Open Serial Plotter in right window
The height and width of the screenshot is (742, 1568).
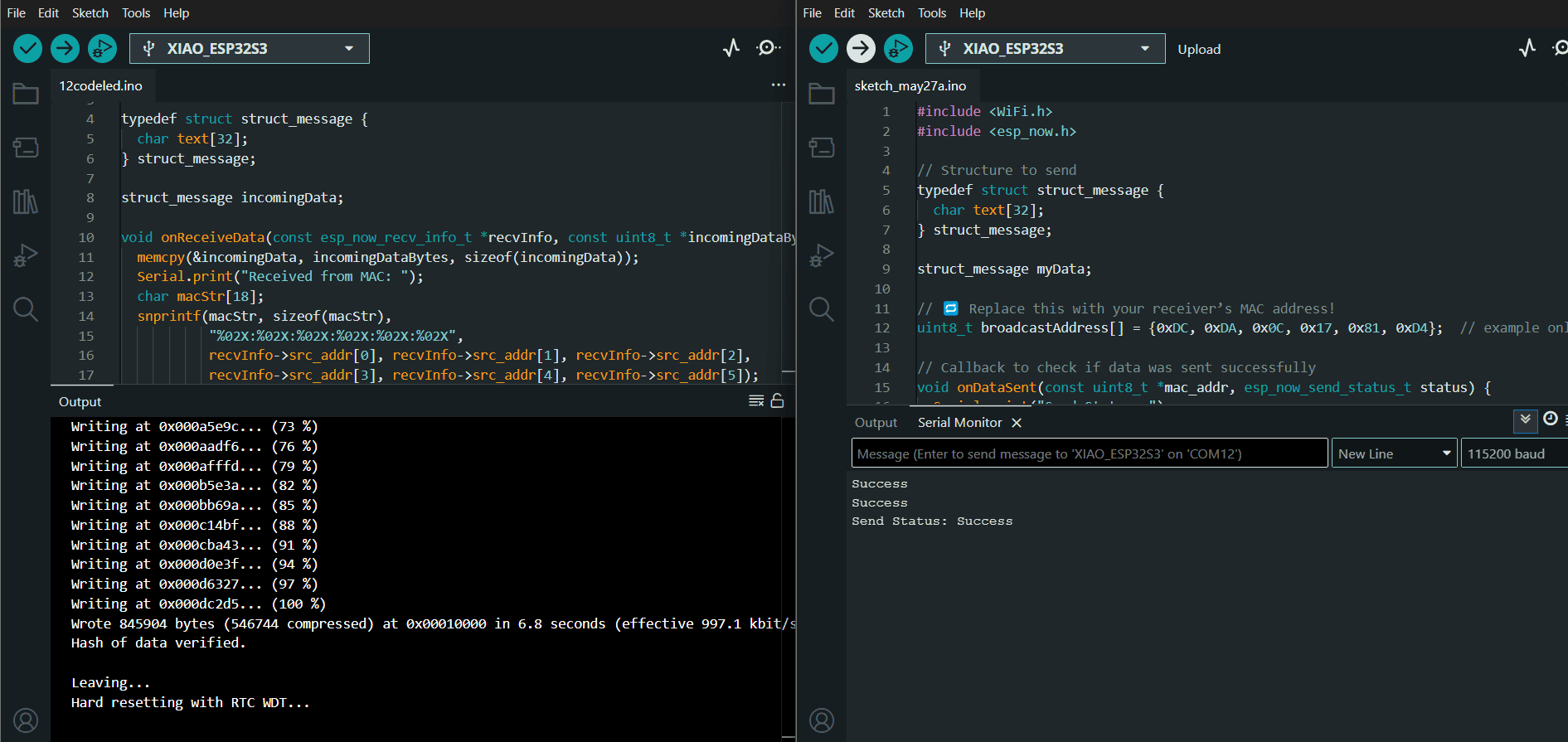tap(1527, 48)
